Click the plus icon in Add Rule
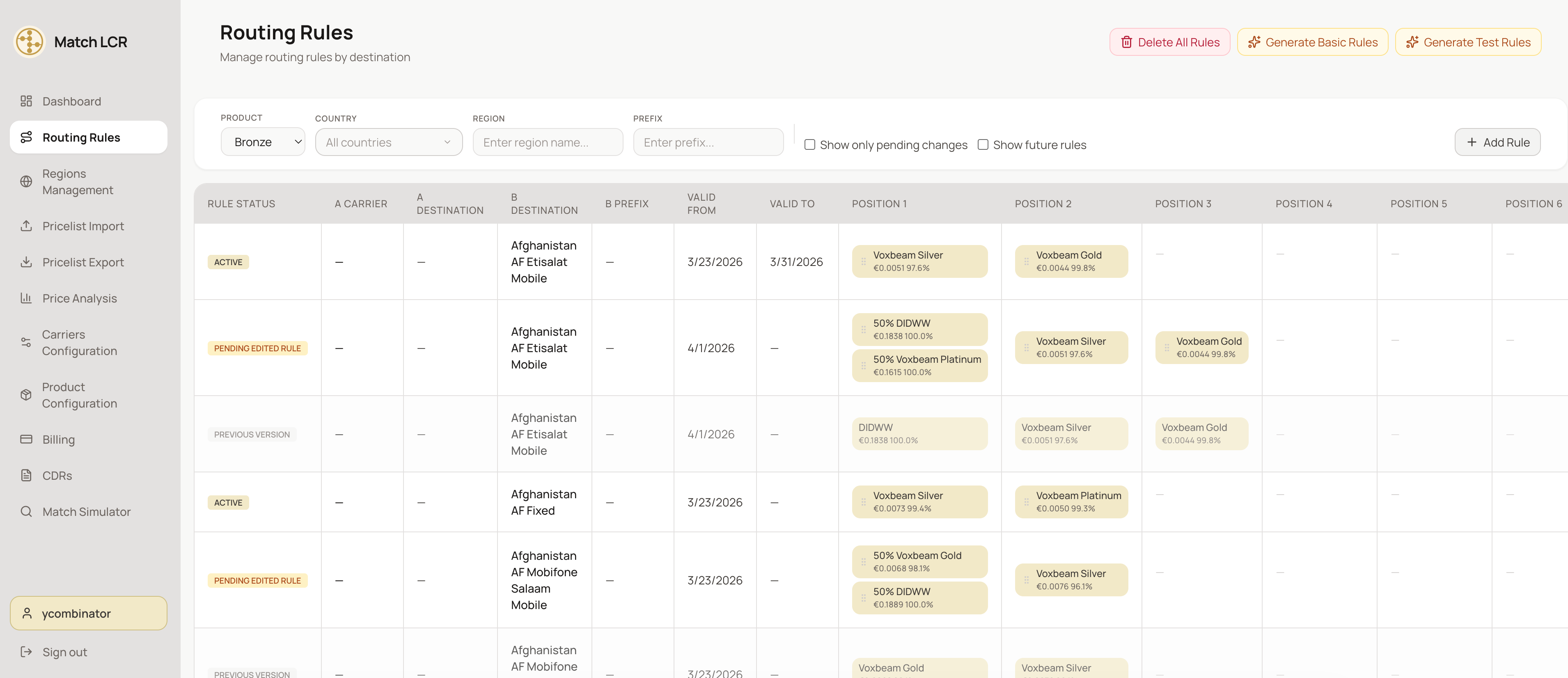 coord(1472,142)
